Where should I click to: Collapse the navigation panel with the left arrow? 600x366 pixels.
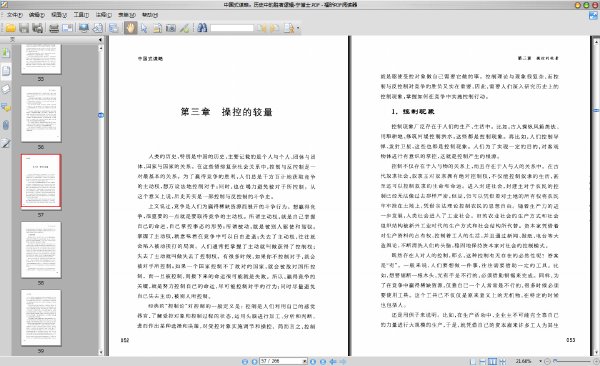(x=100, y=39)
